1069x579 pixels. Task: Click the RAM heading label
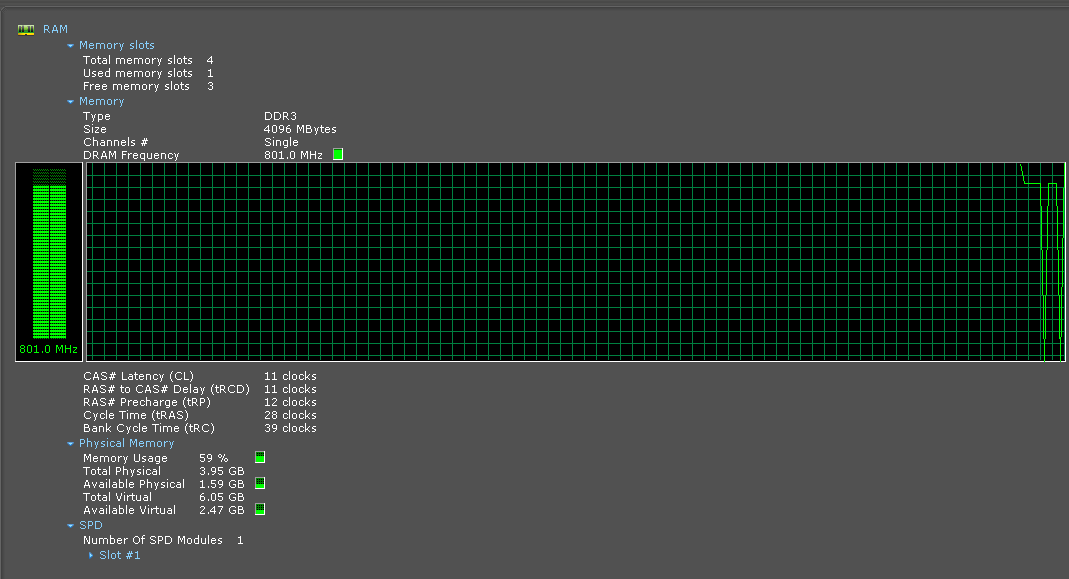point(55,30)
